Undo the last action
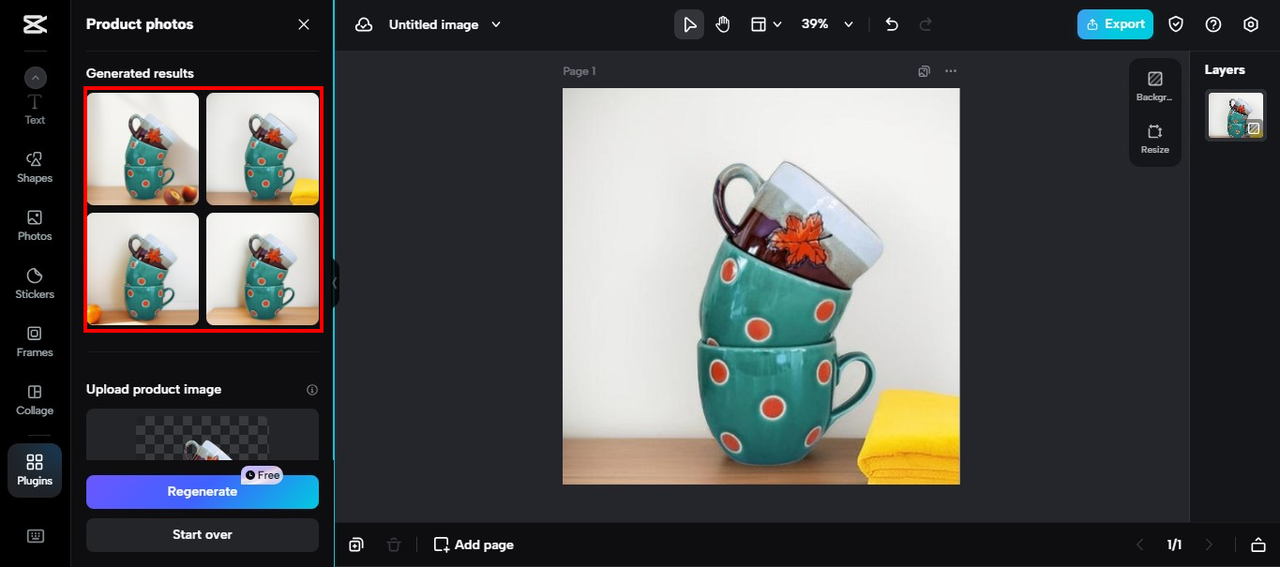Screen dimensions: 1280x567 coord(892,24)
